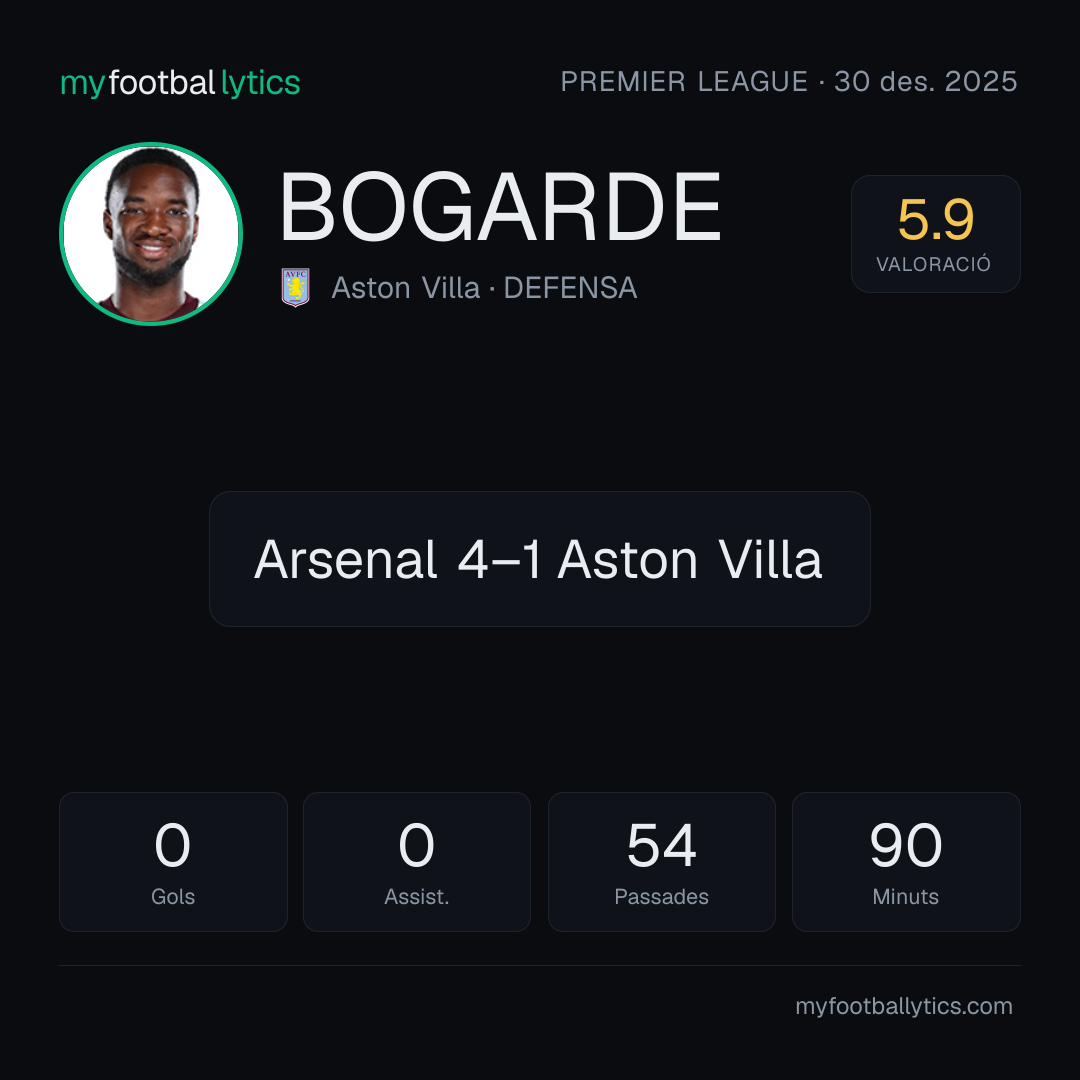Click the Aston Villa club crest icon
The image size is (1080, 1080).
coord(295,287)
